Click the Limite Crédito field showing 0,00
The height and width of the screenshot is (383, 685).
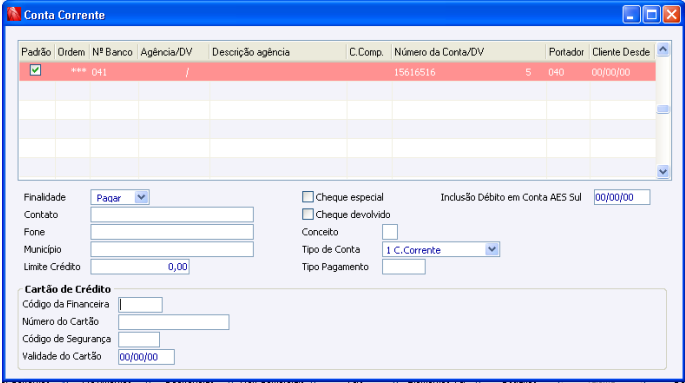pyautogui.click(x=140, y=267)
